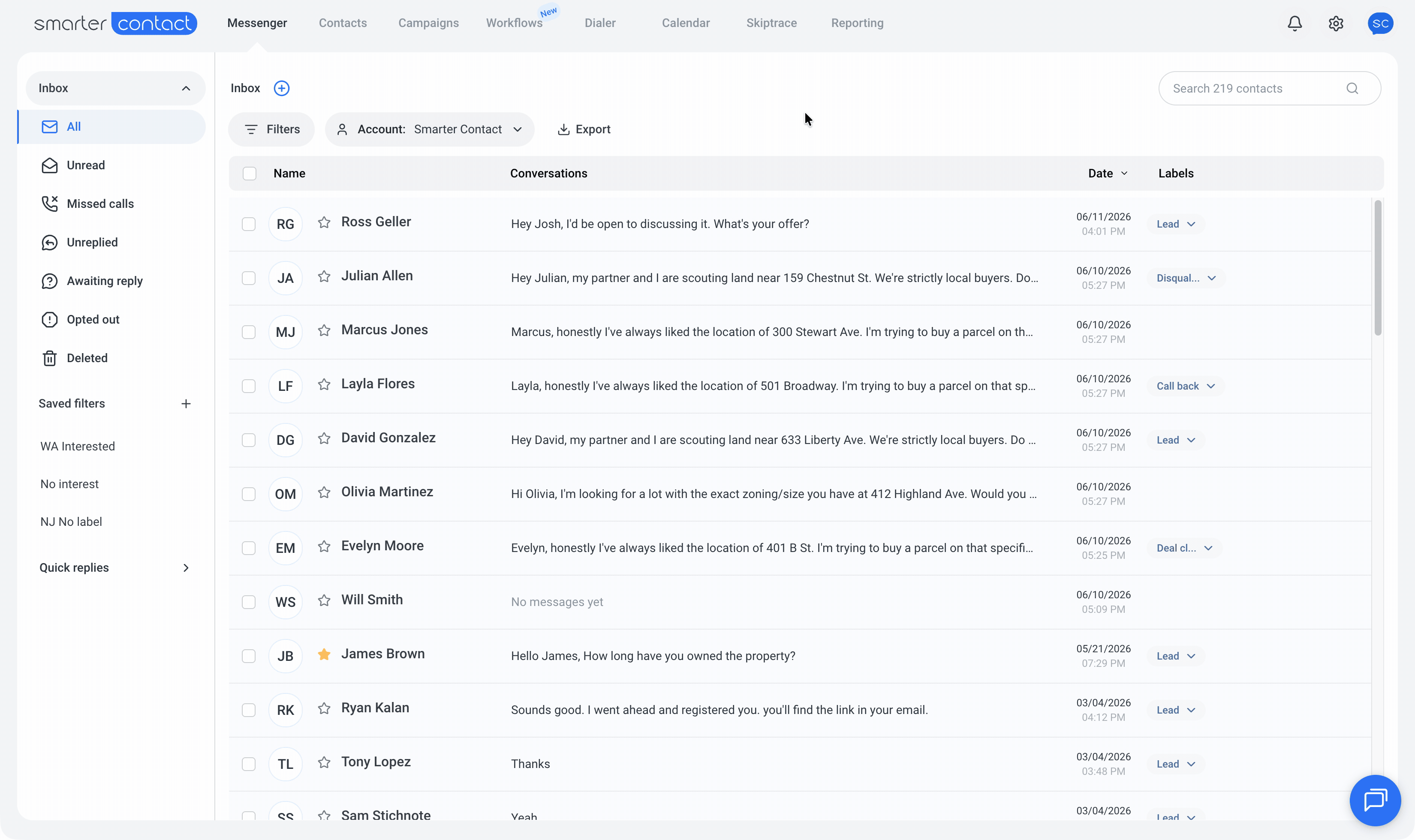Open Evelyn Moore's Deal cl... label dropdown

tap(1184, 548)
